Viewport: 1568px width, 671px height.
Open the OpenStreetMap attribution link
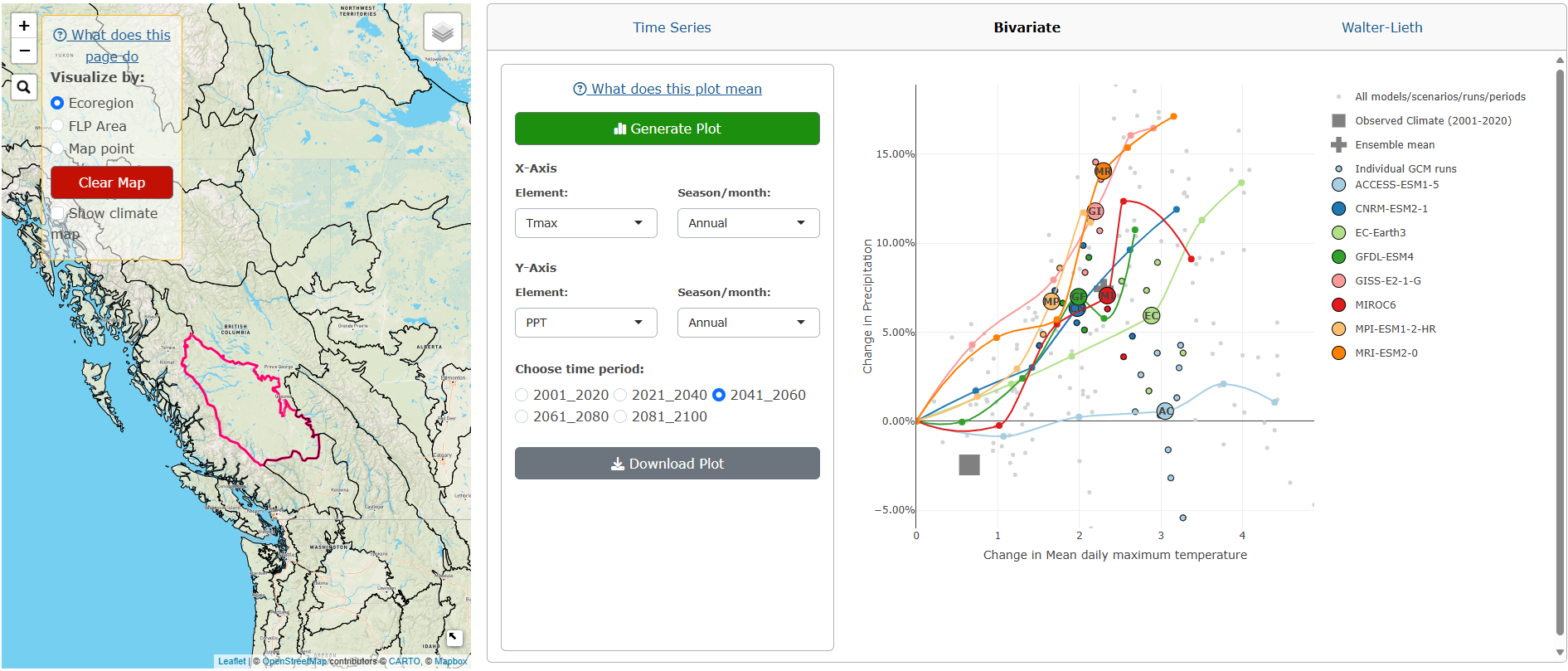(294, 661)
